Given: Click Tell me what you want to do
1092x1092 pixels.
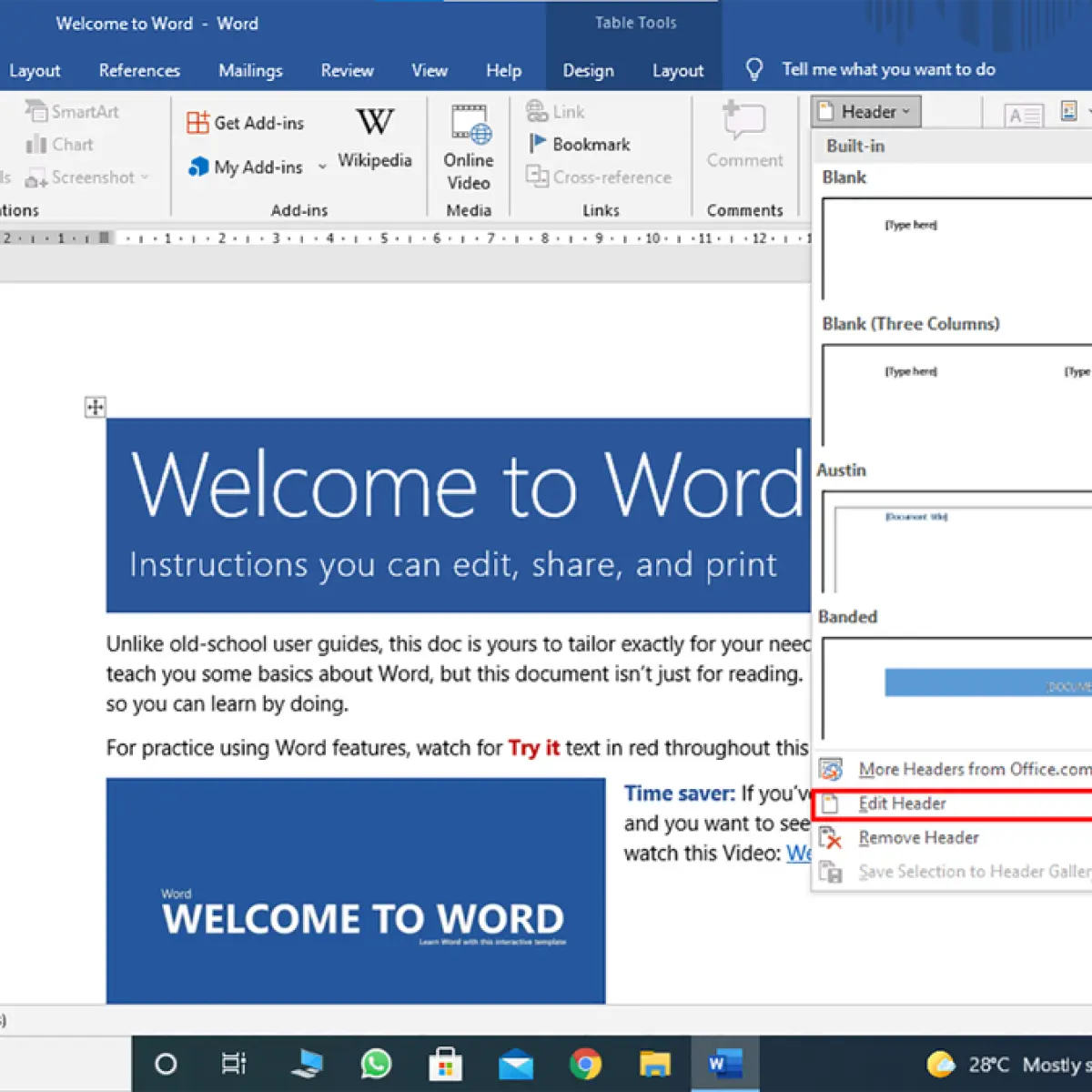Looking at the screenshot, I should pos(888,69).
